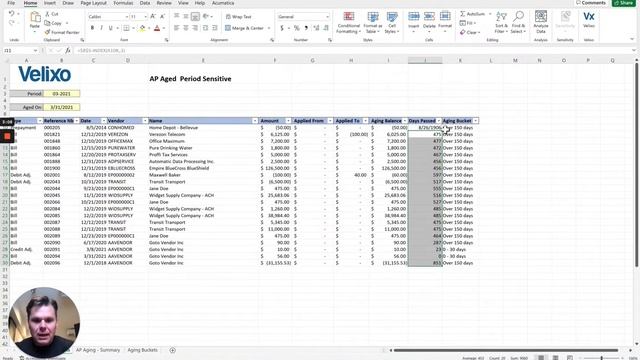Click the Borders icon
This screenshot has height=360, width=640.
126,28
